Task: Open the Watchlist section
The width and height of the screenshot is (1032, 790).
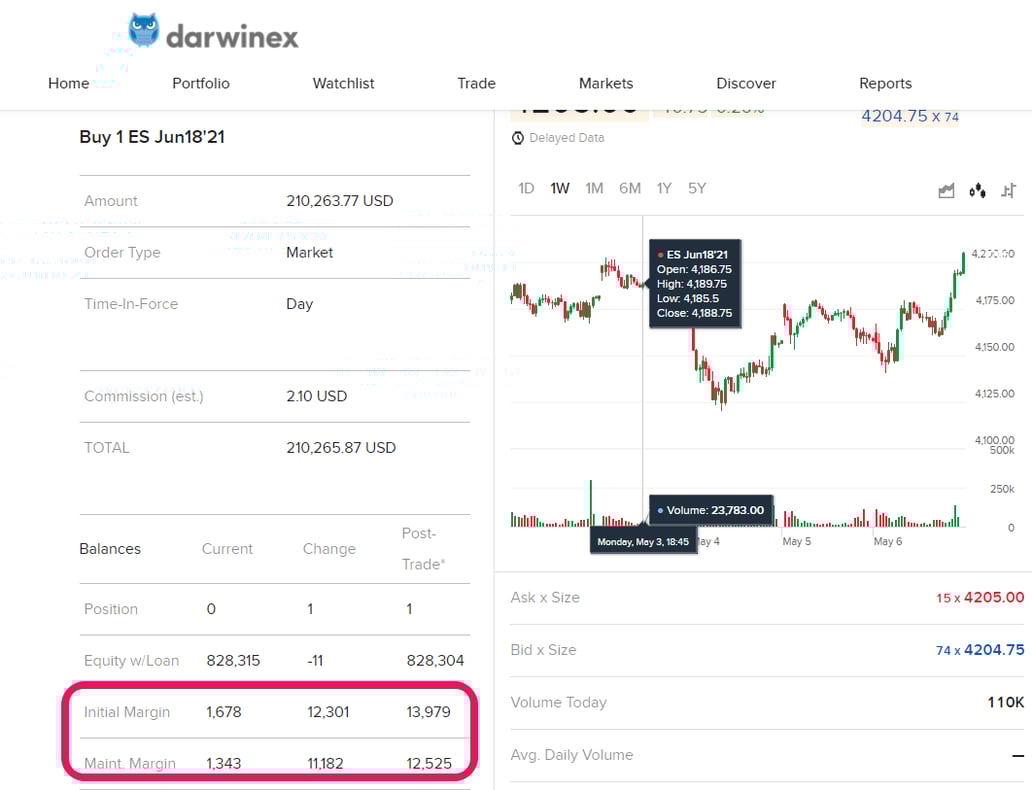Action: [x=343, y=83]
